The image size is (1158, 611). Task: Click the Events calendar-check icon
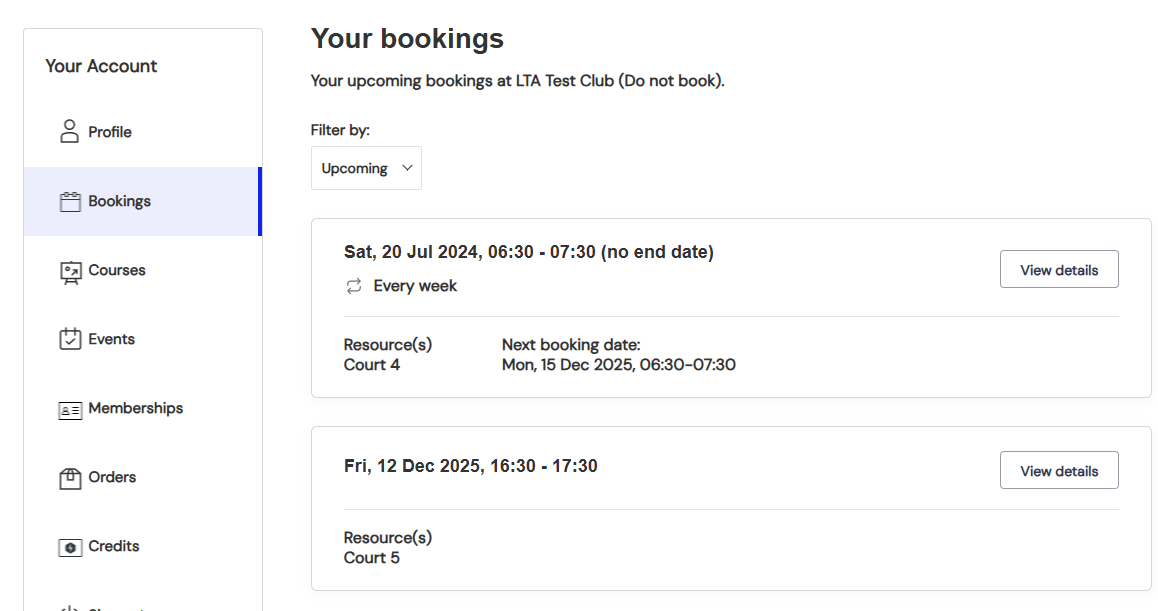pyautogui.click(x=70, y=339)
